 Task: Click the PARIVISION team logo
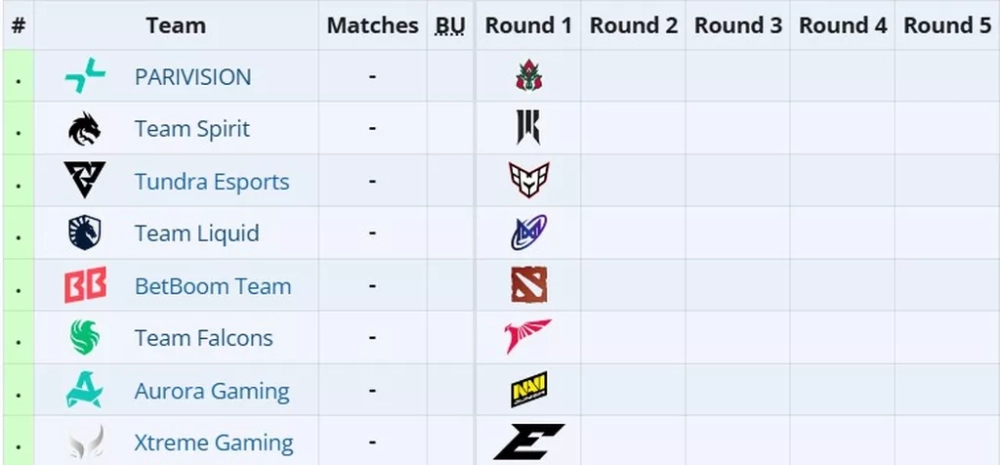85,75
